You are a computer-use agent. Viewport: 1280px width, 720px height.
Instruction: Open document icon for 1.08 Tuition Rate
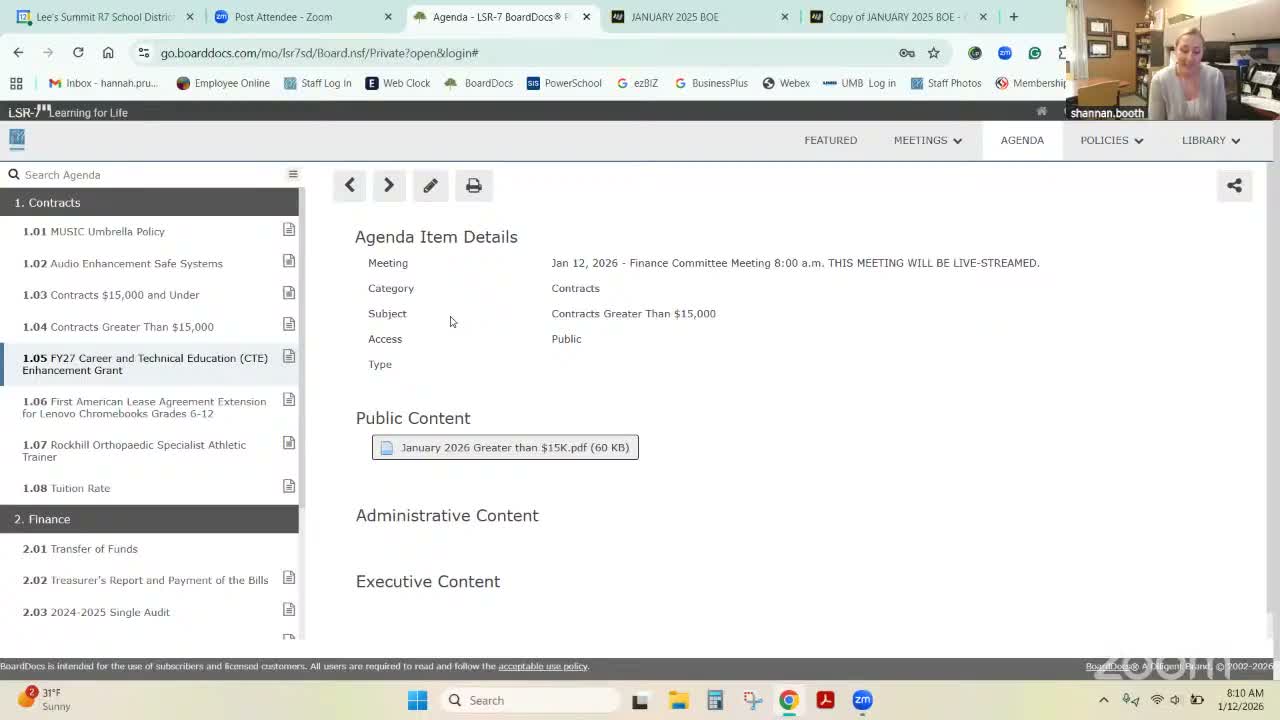(289, 486)
